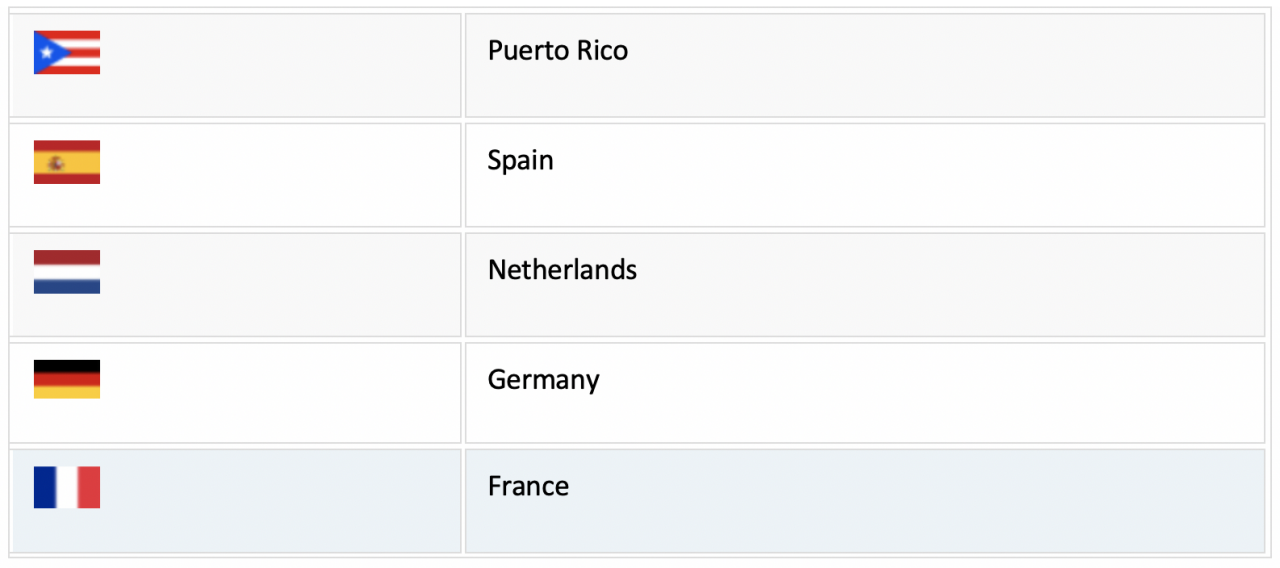This screenshot has height=568, width=1280.
Task: Click the coat of arms on Spain flag
Action: [x=56, y=162]
